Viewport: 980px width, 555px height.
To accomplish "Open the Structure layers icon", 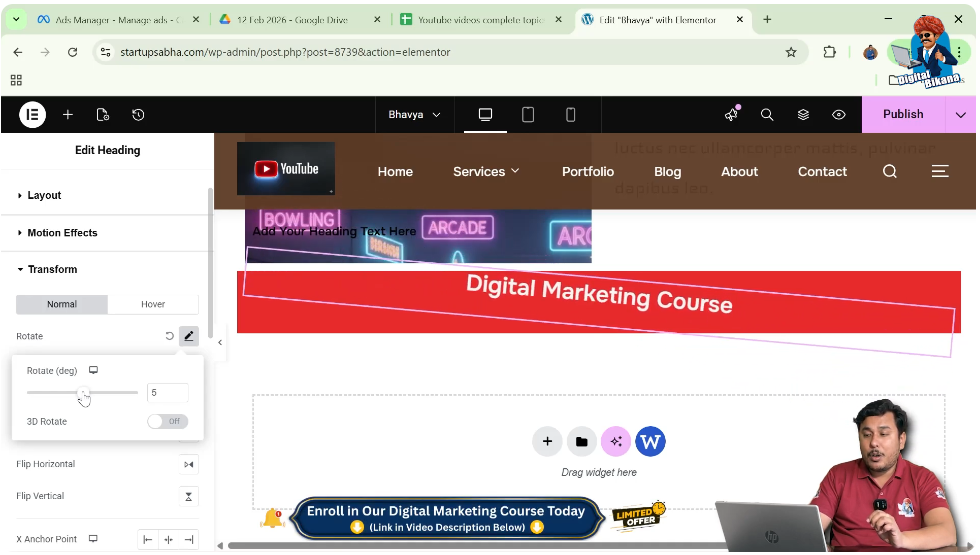I will [803, 115].
